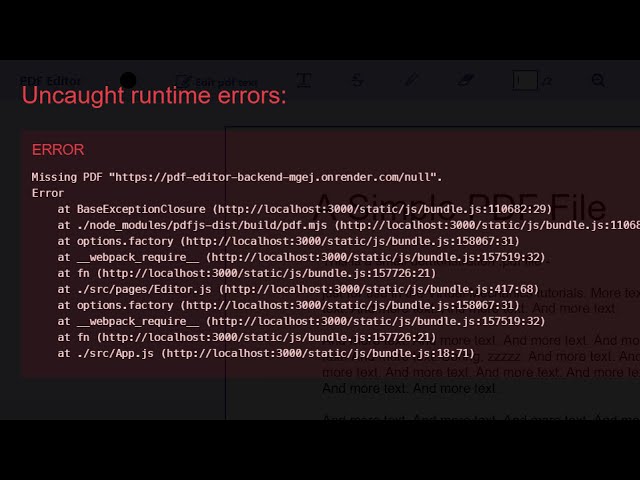Click the ./src/pages/Editor.js stack trace line
The width and height of the screenshot is (640, 480).
point(298,289)
